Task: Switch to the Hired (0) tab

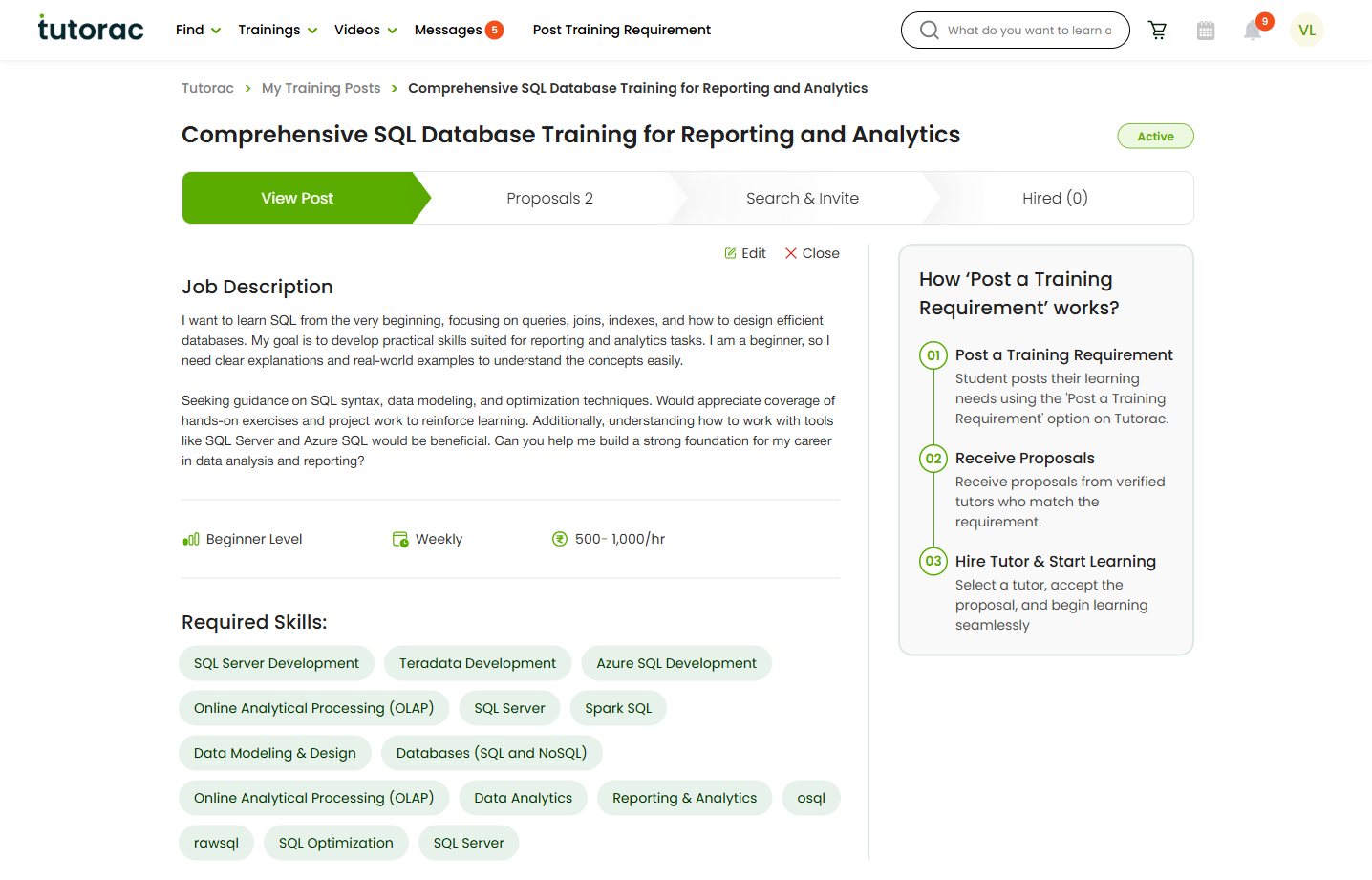Action: click(x=1055, y=198)
